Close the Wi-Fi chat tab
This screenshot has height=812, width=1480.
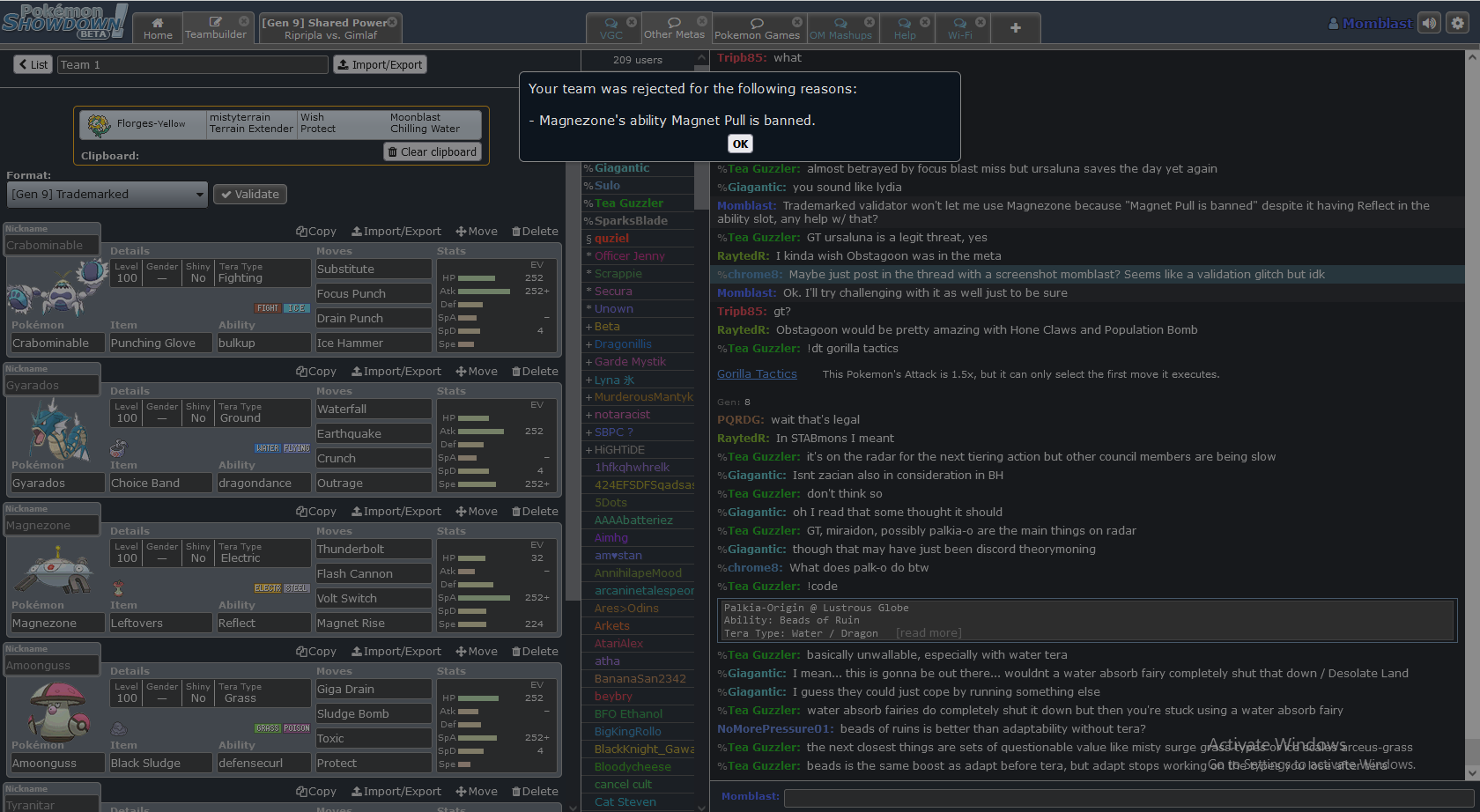pyautogui.click(x=980, y=22)
